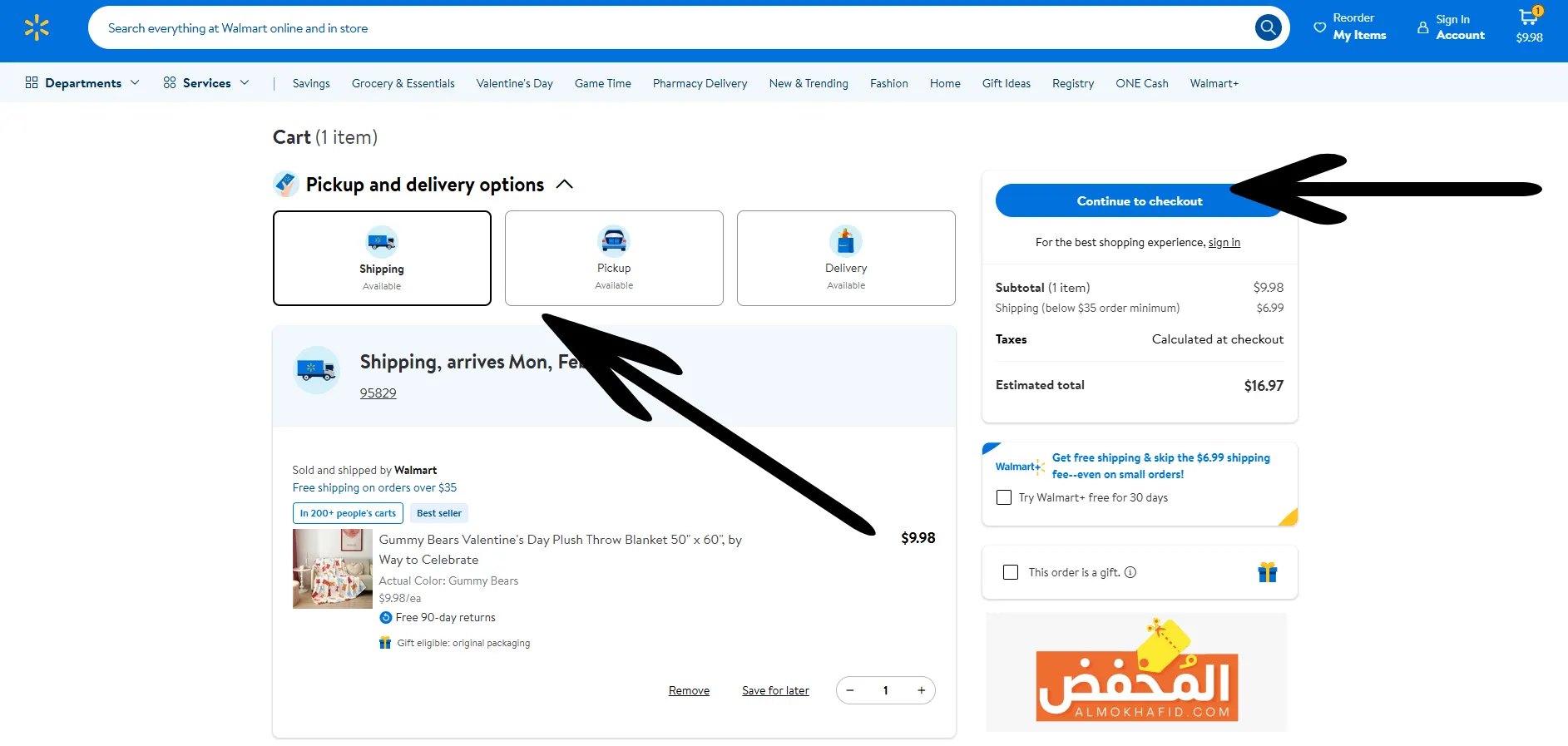Screen dimensions: 1568x746
Task: Click the Departments grid icon
Action: pyautogui.click(x=32, y=82)
